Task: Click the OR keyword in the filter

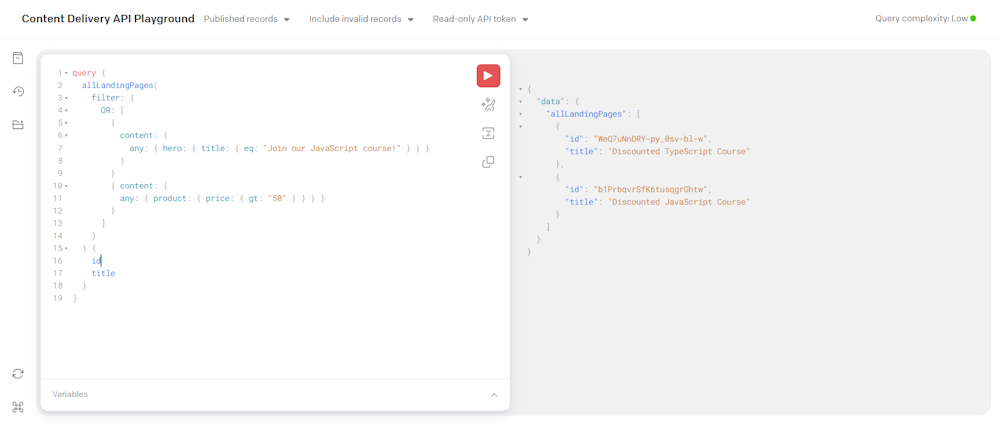Action: (x=106, y=111)
